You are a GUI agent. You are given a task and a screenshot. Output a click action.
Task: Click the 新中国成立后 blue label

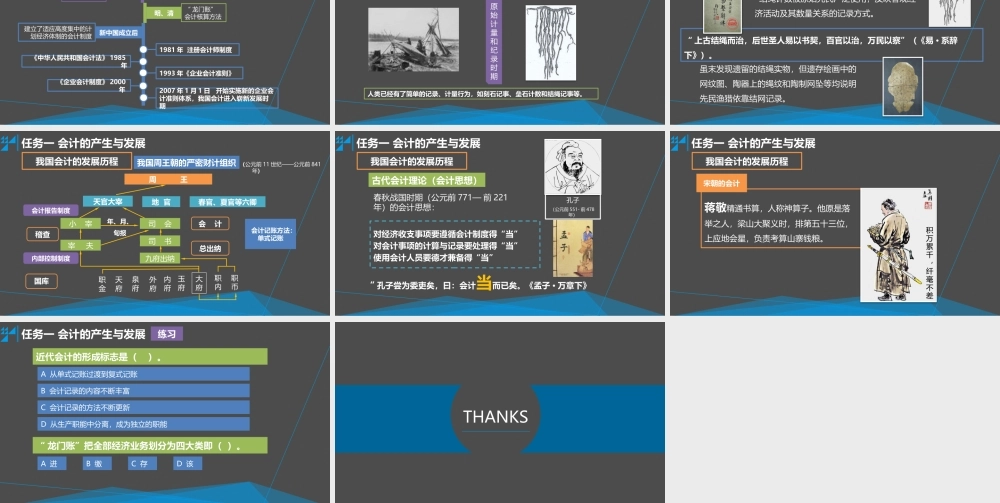pyautogui.click(x=119, y=32)
